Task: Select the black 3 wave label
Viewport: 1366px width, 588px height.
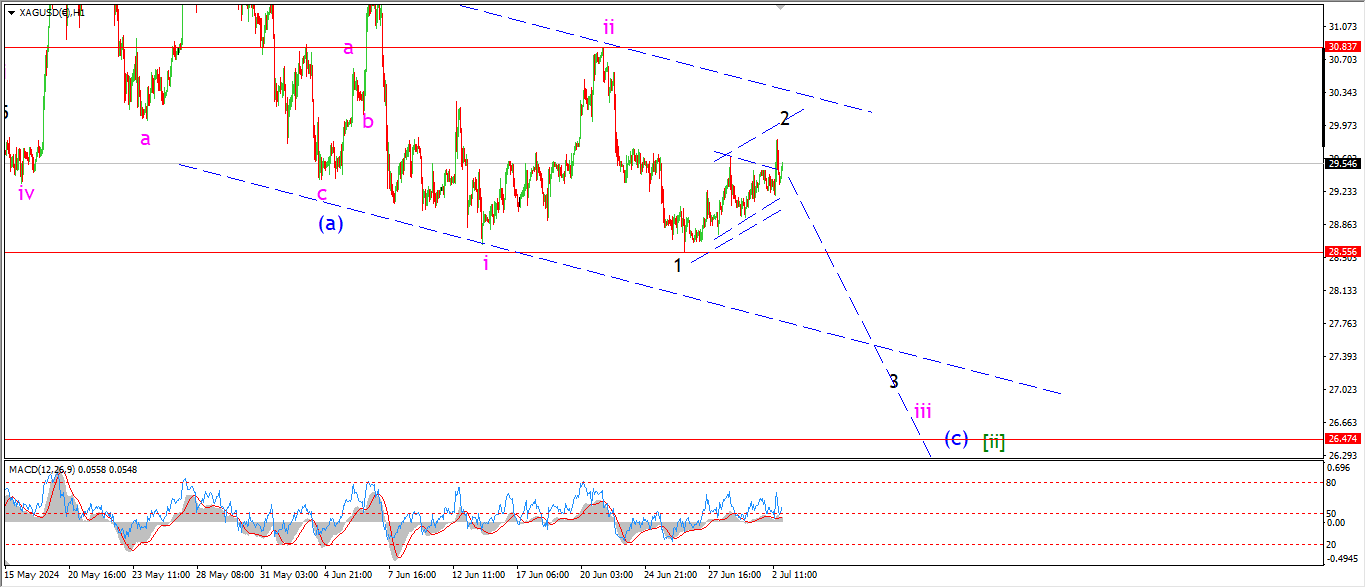Action: point(893,381)
